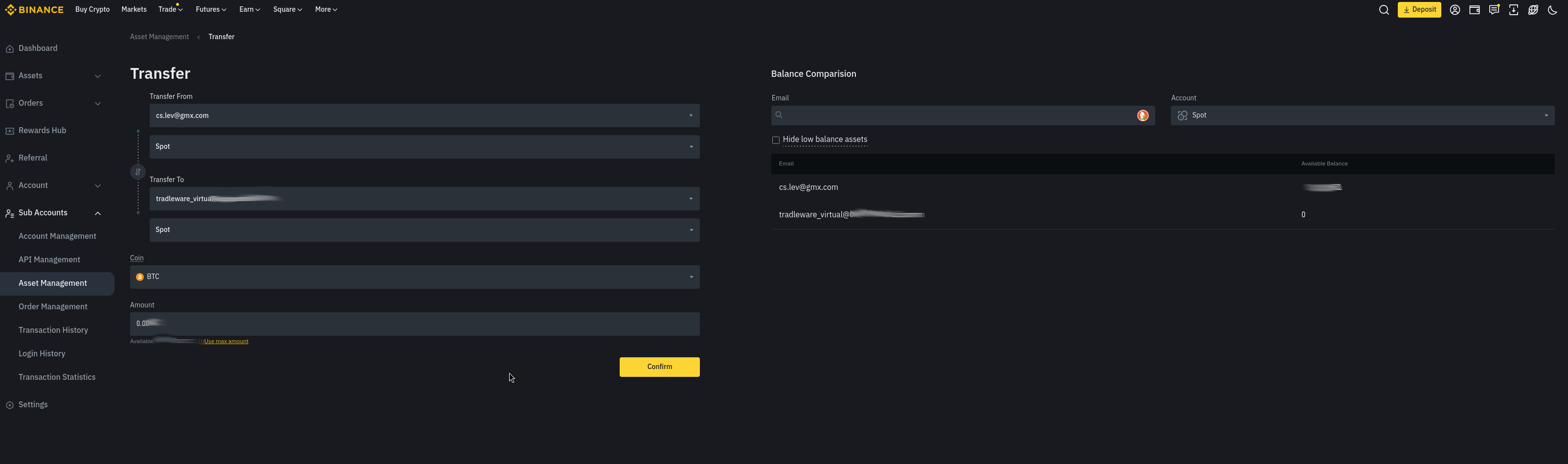Expand the Orders sidebar chevron
The image size is (1568, 464).
98,103
